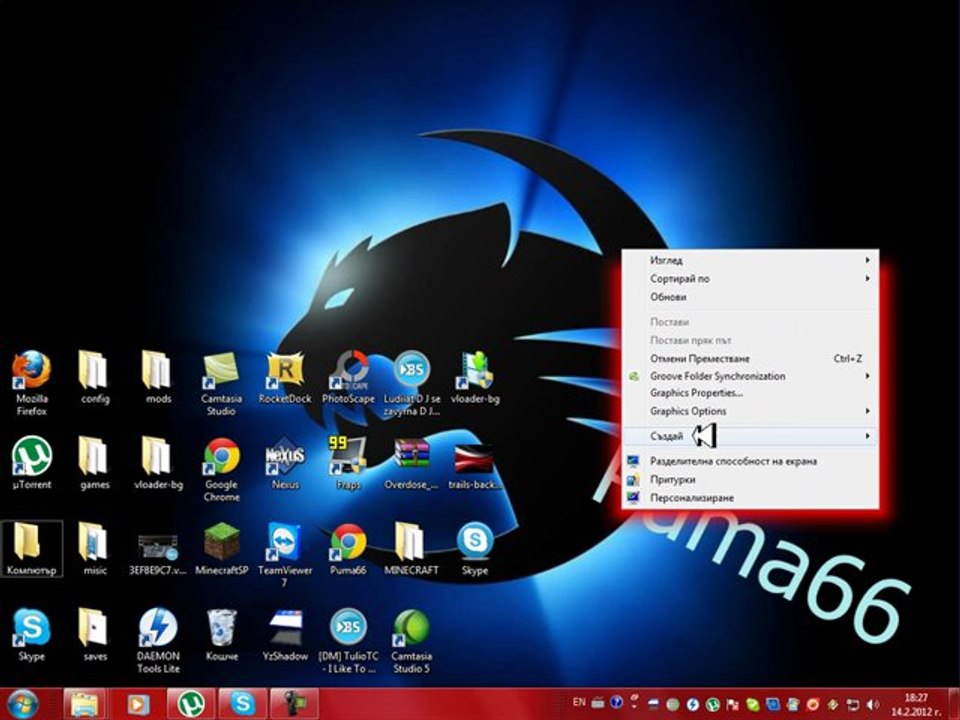
Task: Click the [DM] TulioTC - I Like To file
Action: pyautogui.click(x=348, y=640)
